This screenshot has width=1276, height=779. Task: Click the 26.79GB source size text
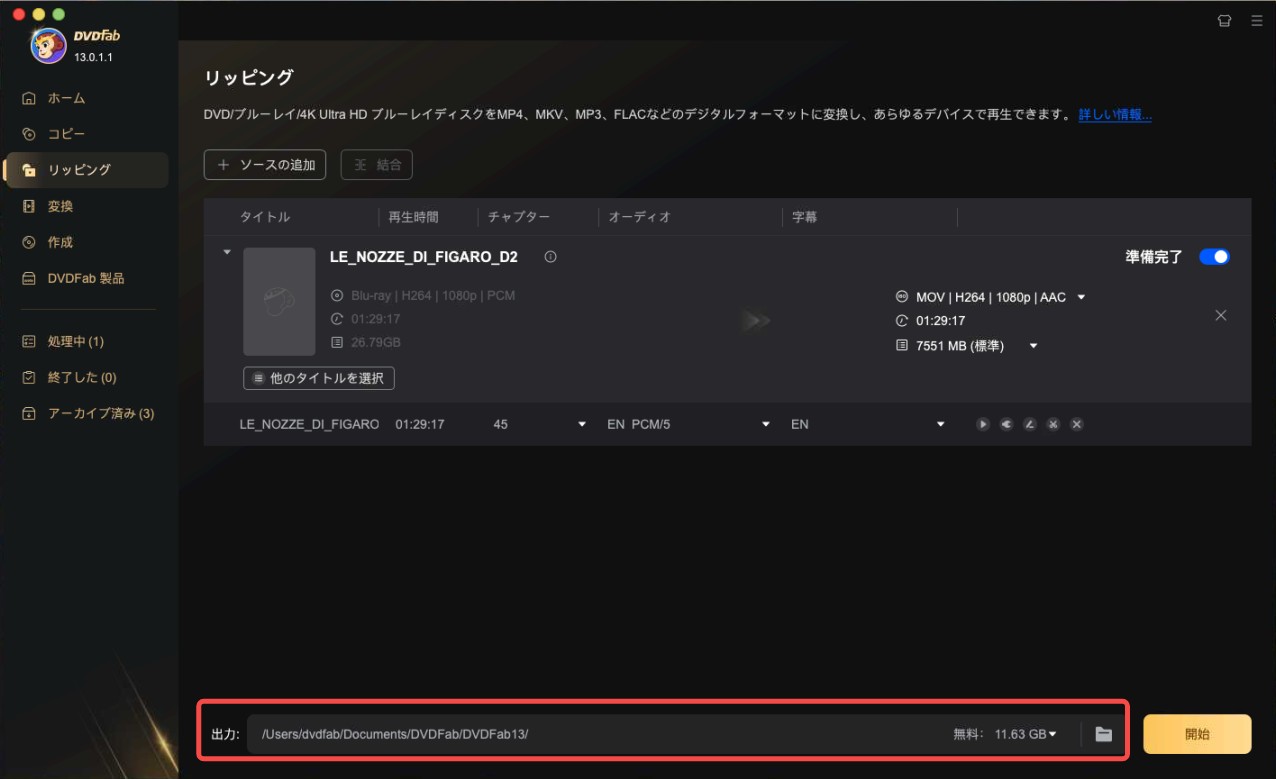[x=376, y=342]
